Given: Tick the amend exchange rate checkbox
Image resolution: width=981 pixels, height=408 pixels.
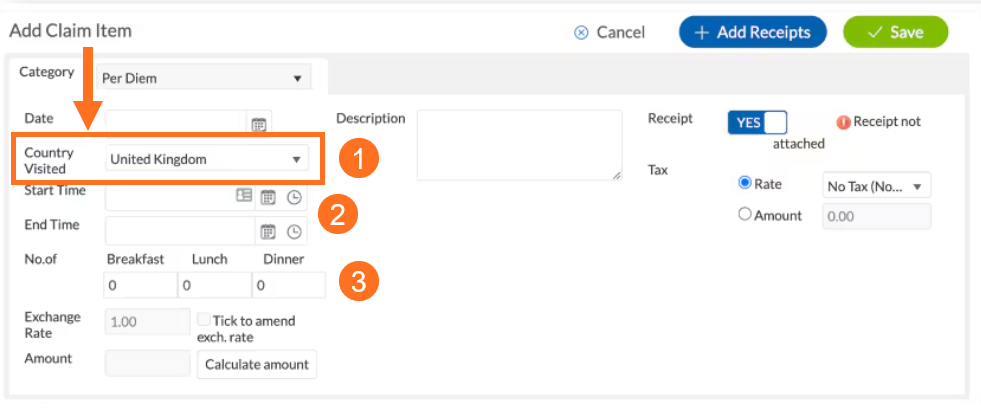Looking at the screenshot, I should 203,320.
